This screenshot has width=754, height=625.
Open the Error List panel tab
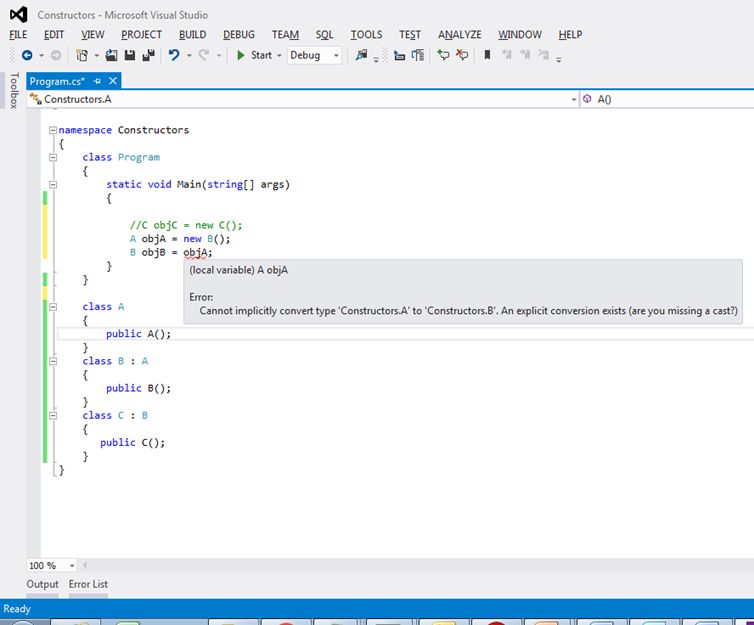pos(88,584)
